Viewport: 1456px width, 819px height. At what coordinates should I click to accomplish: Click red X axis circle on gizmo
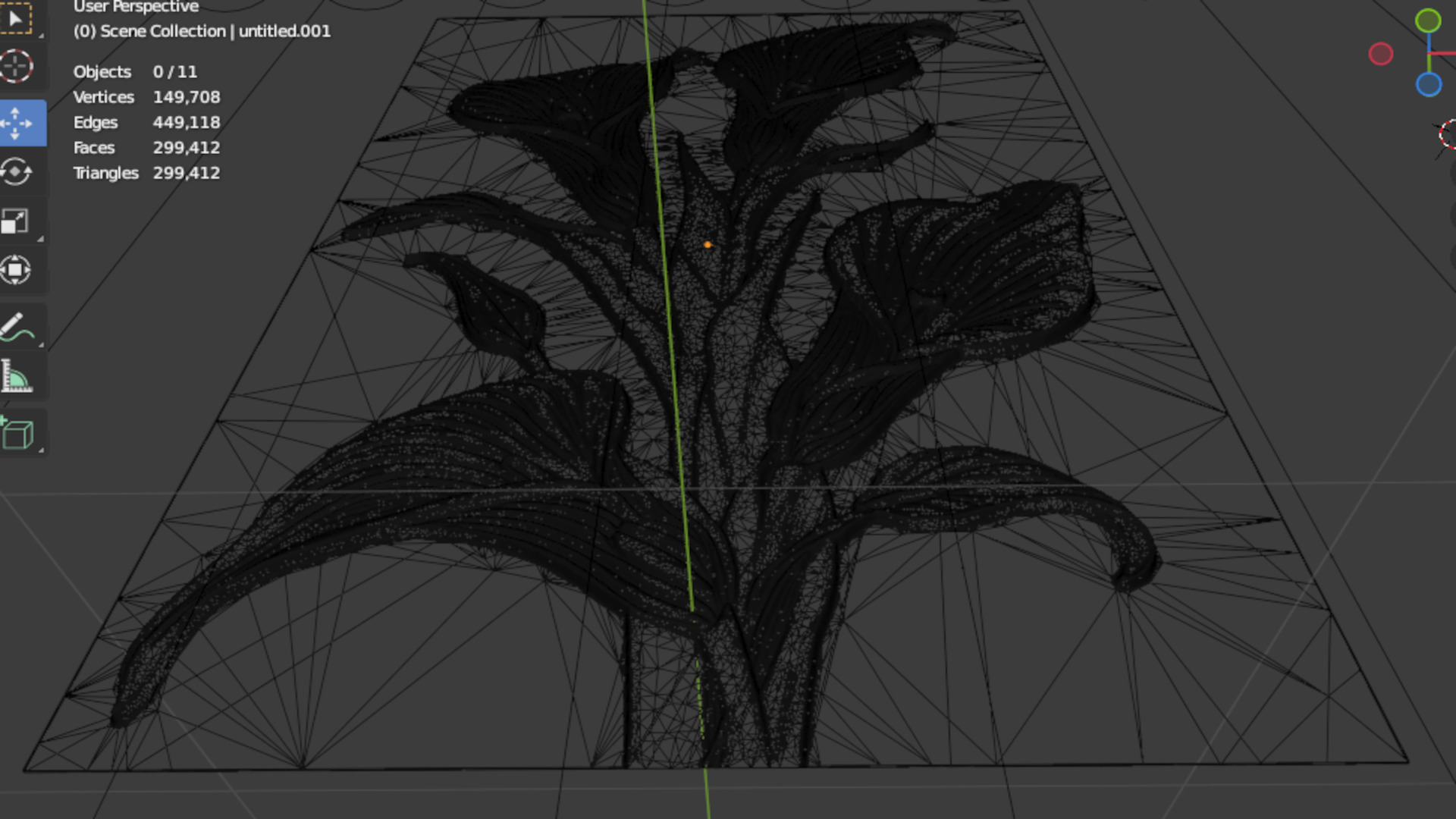pos(1381,54)
